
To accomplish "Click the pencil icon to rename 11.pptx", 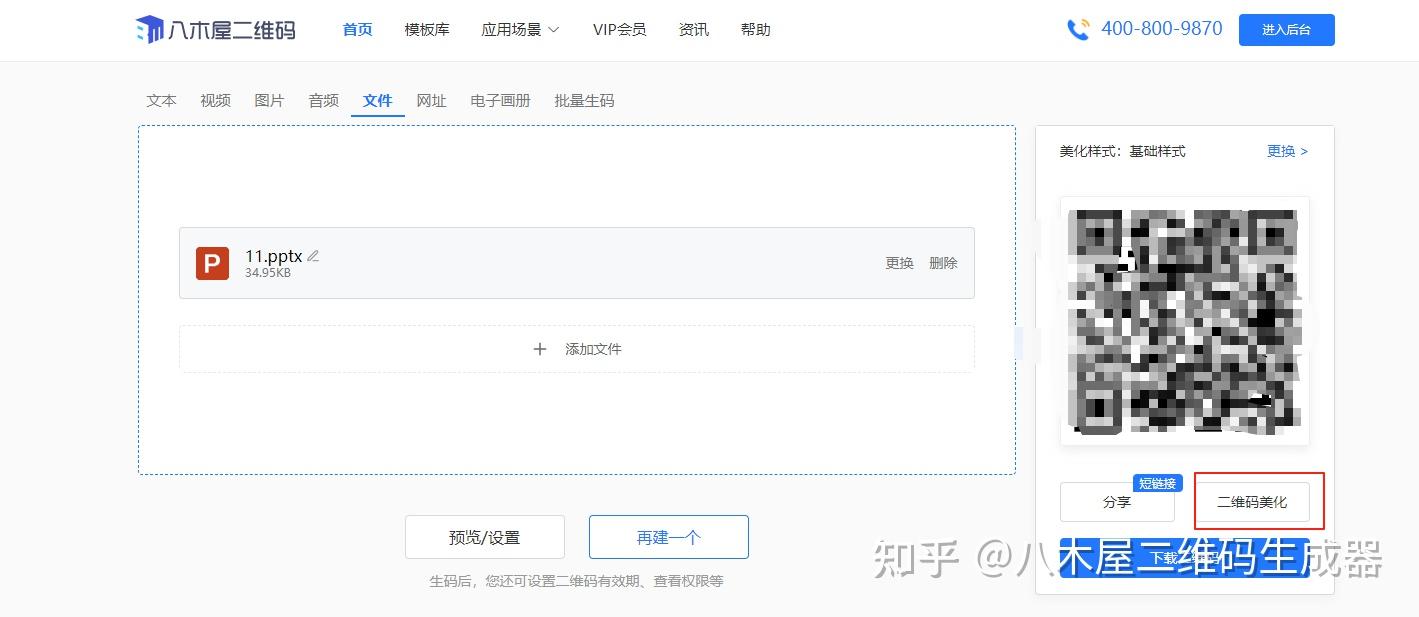I will pos(313,256).
